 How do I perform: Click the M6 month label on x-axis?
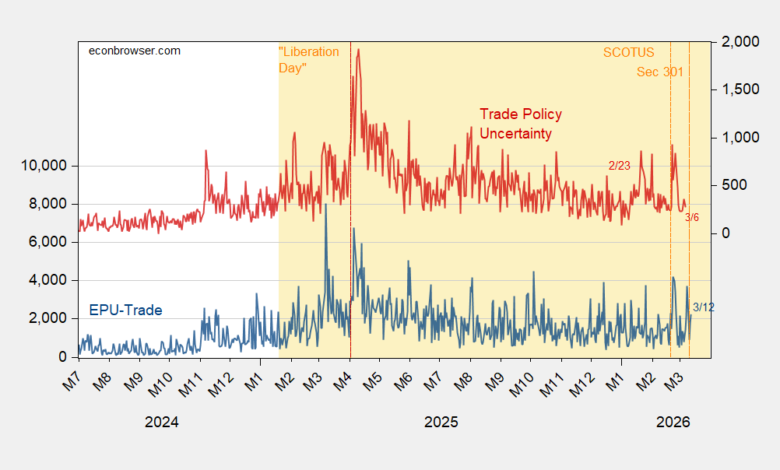402,381
